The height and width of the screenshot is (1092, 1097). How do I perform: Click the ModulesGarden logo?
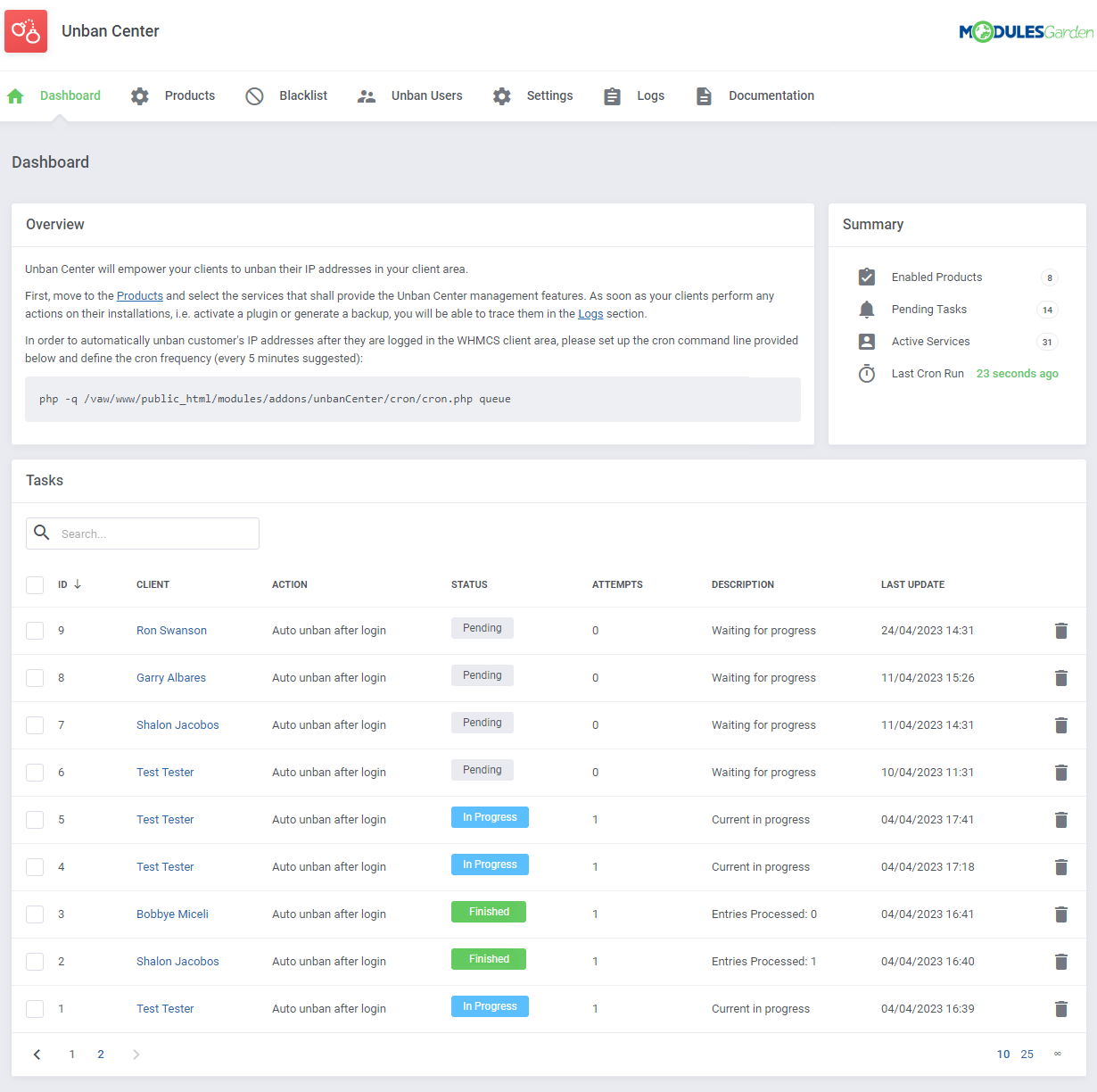pyautogui.click(x=1026, y=32)
